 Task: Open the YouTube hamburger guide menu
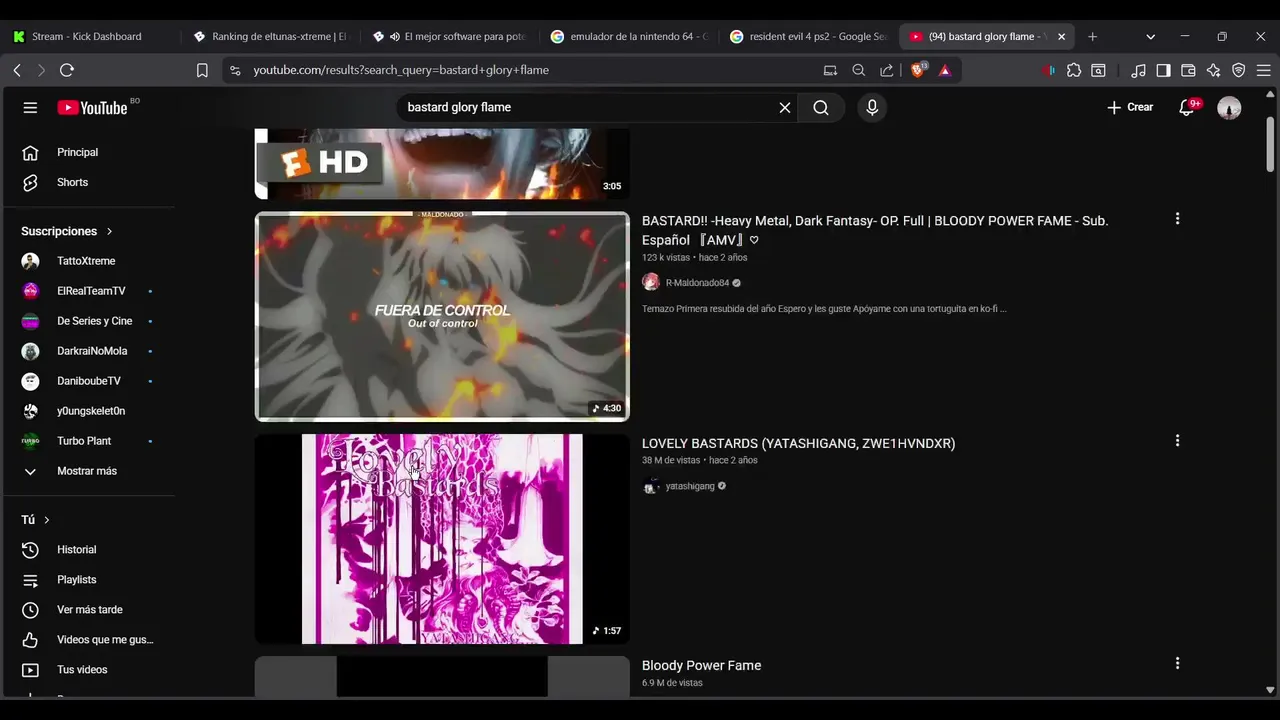30,108
